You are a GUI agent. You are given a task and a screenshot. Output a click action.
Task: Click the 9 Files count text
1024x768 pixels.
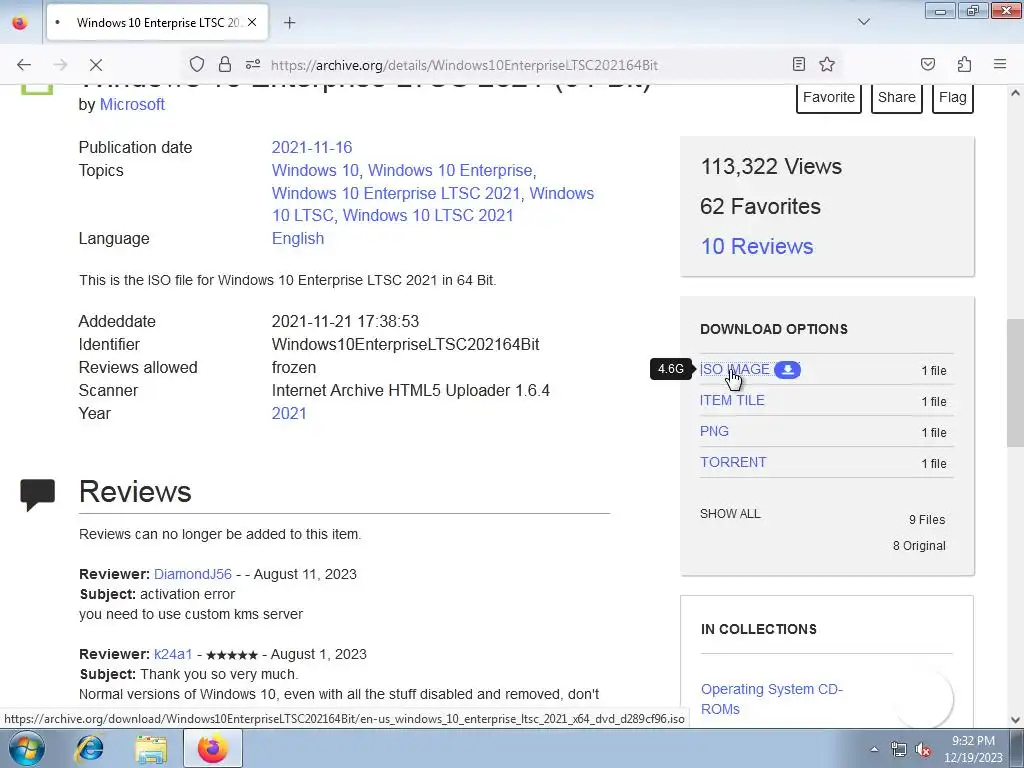click(927, 520)
